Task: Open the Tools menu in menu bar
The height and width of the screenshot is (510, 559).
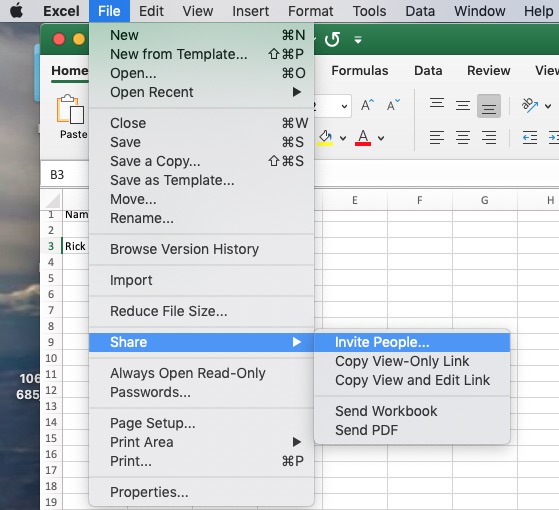Action: point(369,11)
